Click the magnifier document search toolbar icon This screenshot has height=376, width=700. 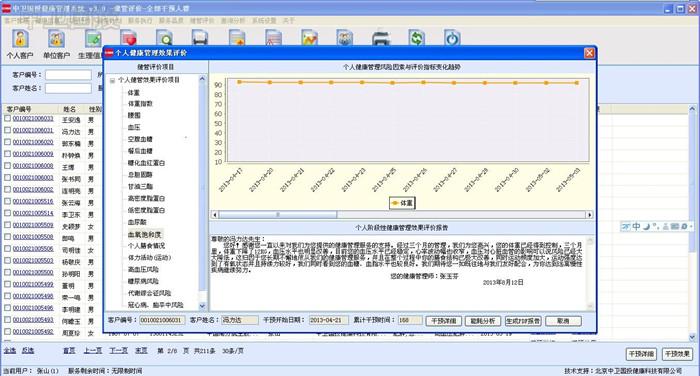coord(164,38)
